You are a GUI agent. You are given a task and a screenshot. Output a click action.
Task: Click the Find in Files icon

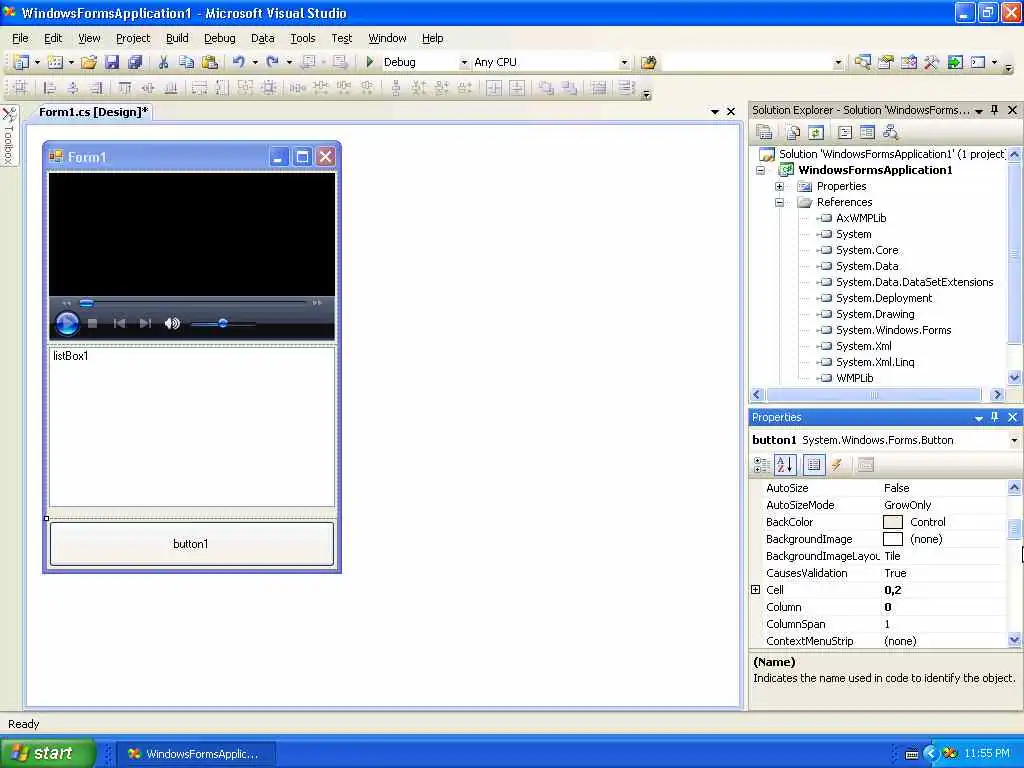click(648, 62)
